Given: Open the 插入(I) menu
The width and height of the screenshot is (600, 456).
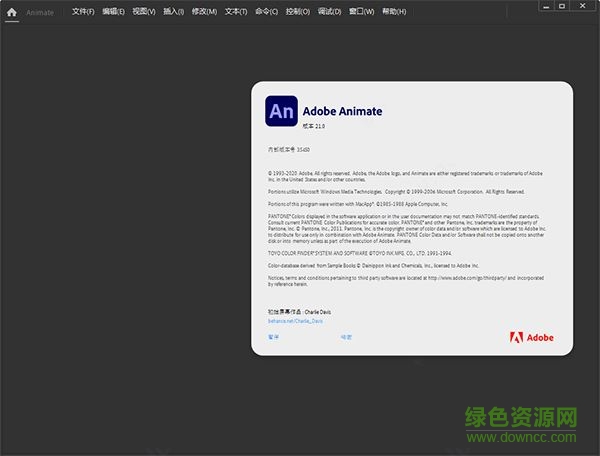Looking at the screenshot, I should click(x=174, y=12).
